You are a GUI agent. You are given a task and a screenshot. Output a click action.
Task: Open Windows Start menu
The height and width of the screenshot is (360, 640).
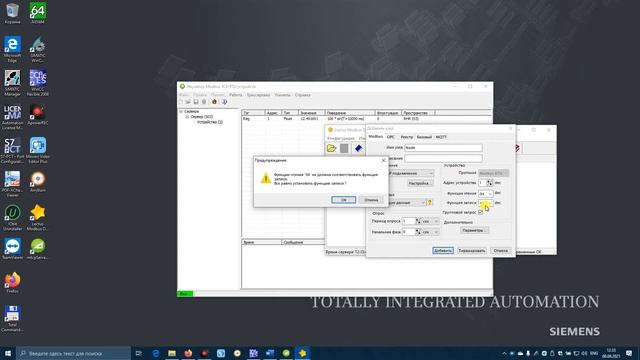coord(8,353)
